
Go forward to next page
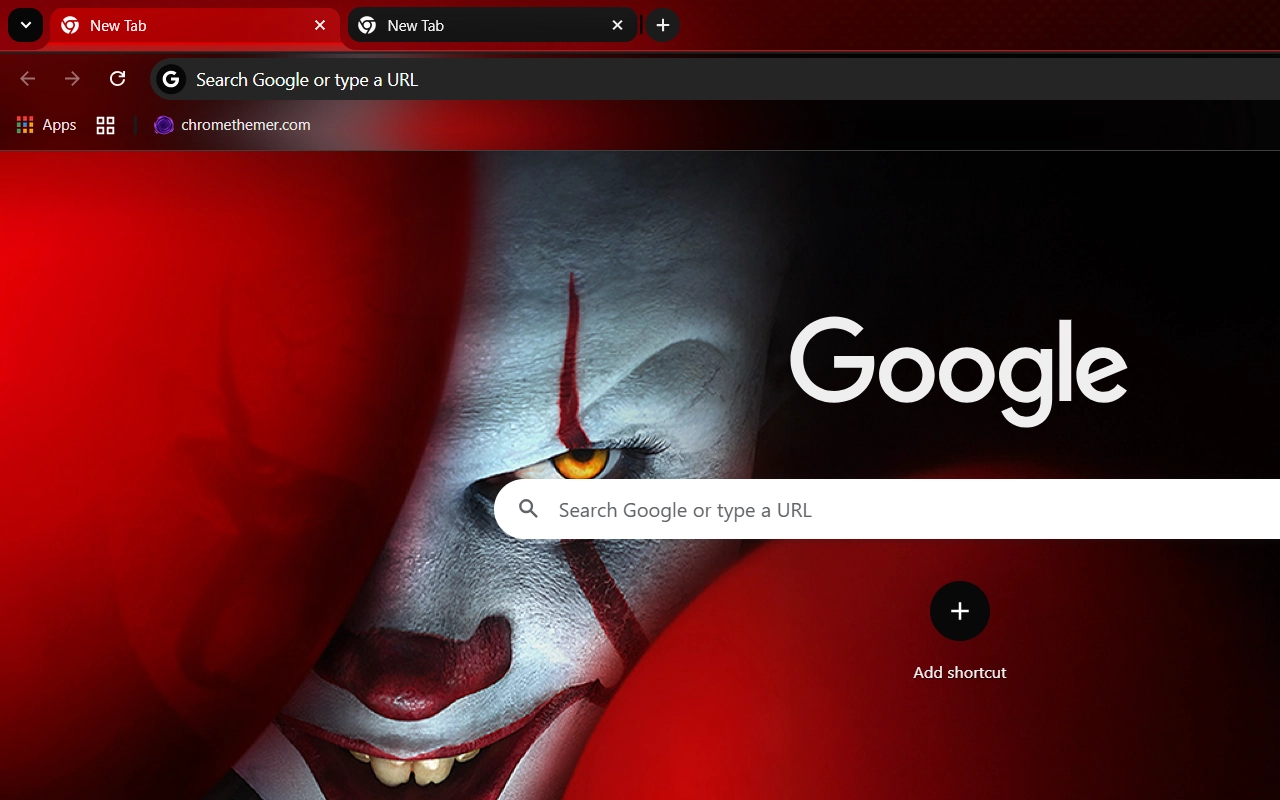pyautogui.click(x=72, y=79)
